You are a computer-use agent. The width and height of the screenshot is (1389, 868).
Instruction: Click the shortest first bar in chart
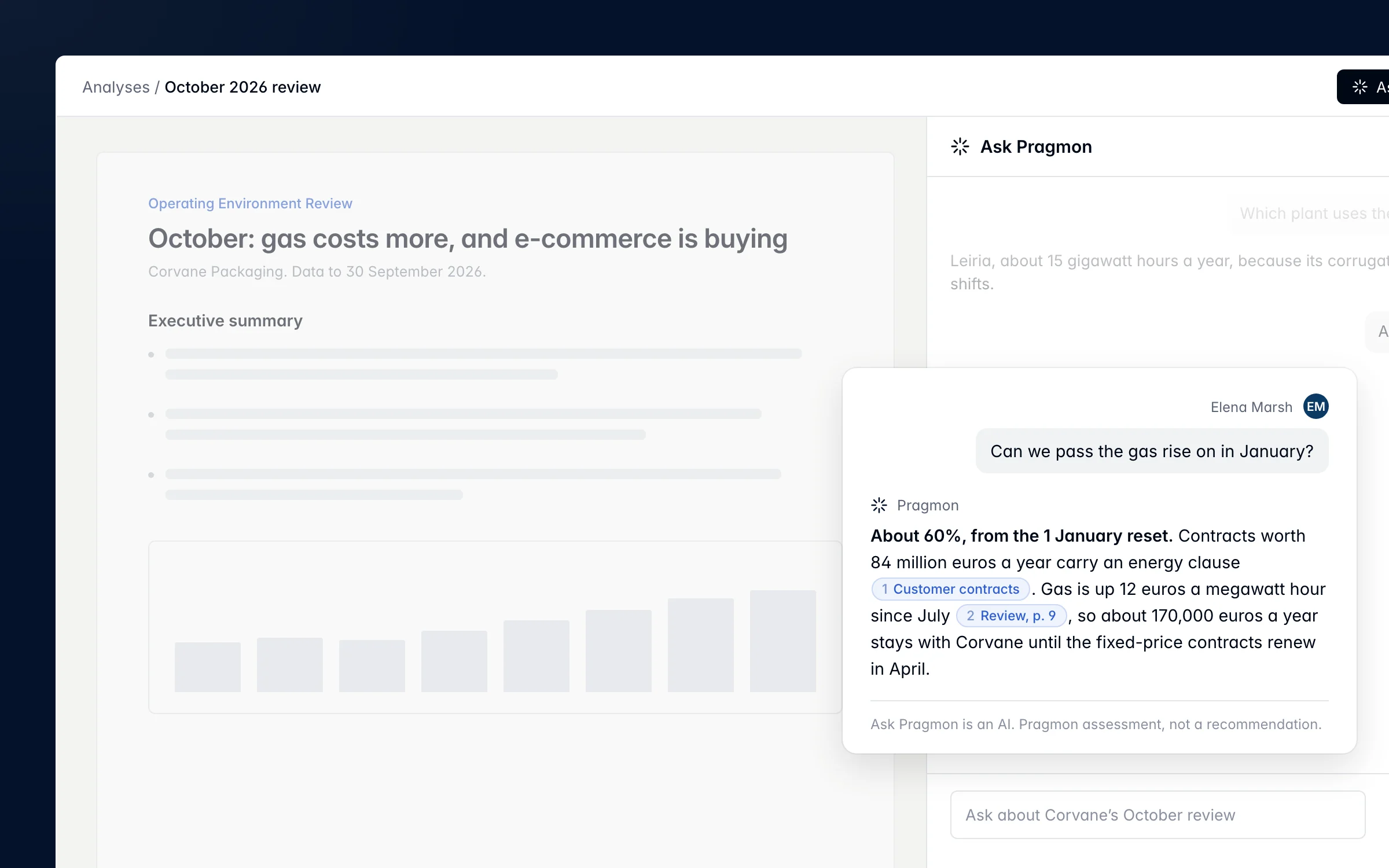click(208, 667)
